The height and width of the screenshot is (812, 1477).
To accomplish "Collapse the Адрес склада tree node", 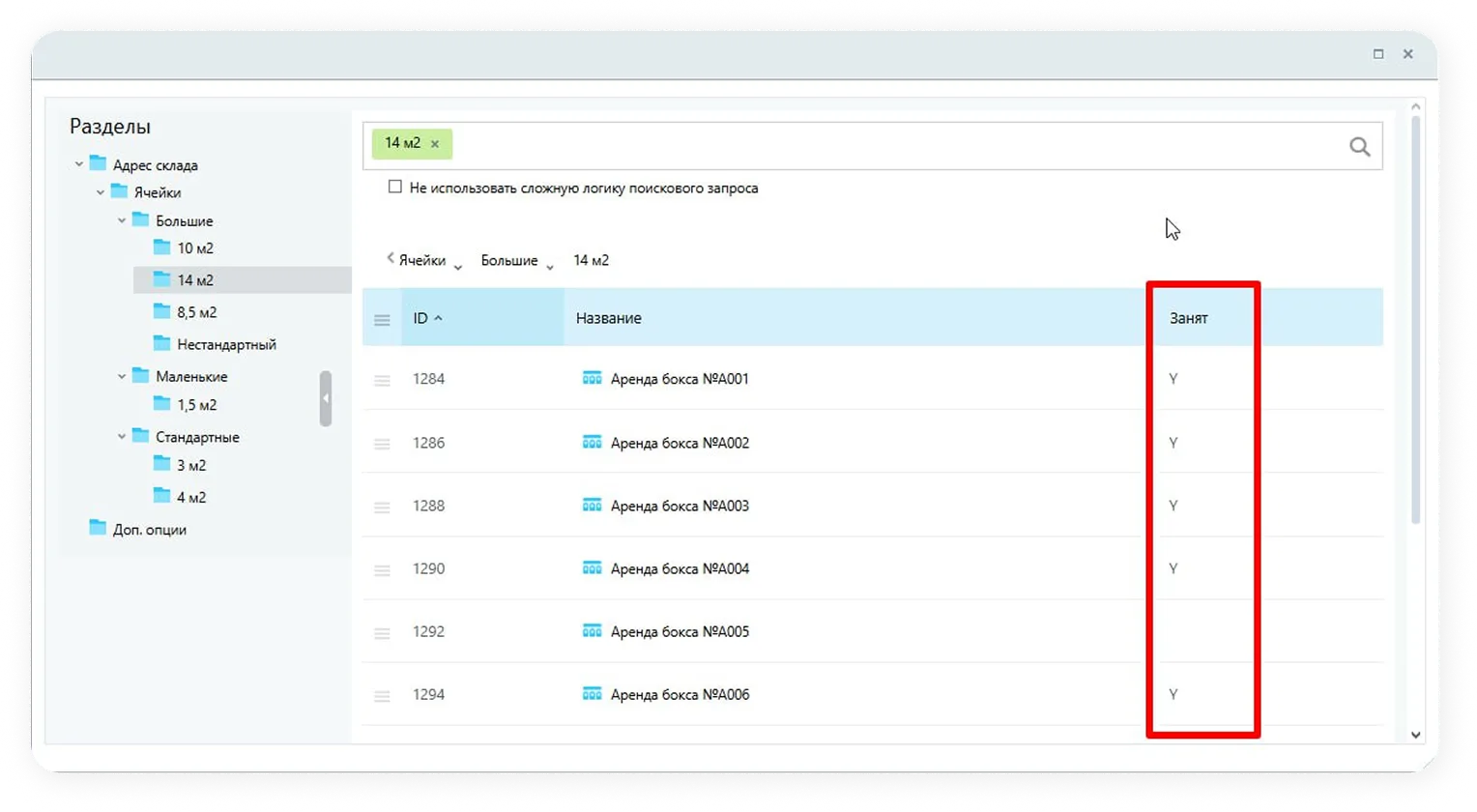I will click(79, 165).
